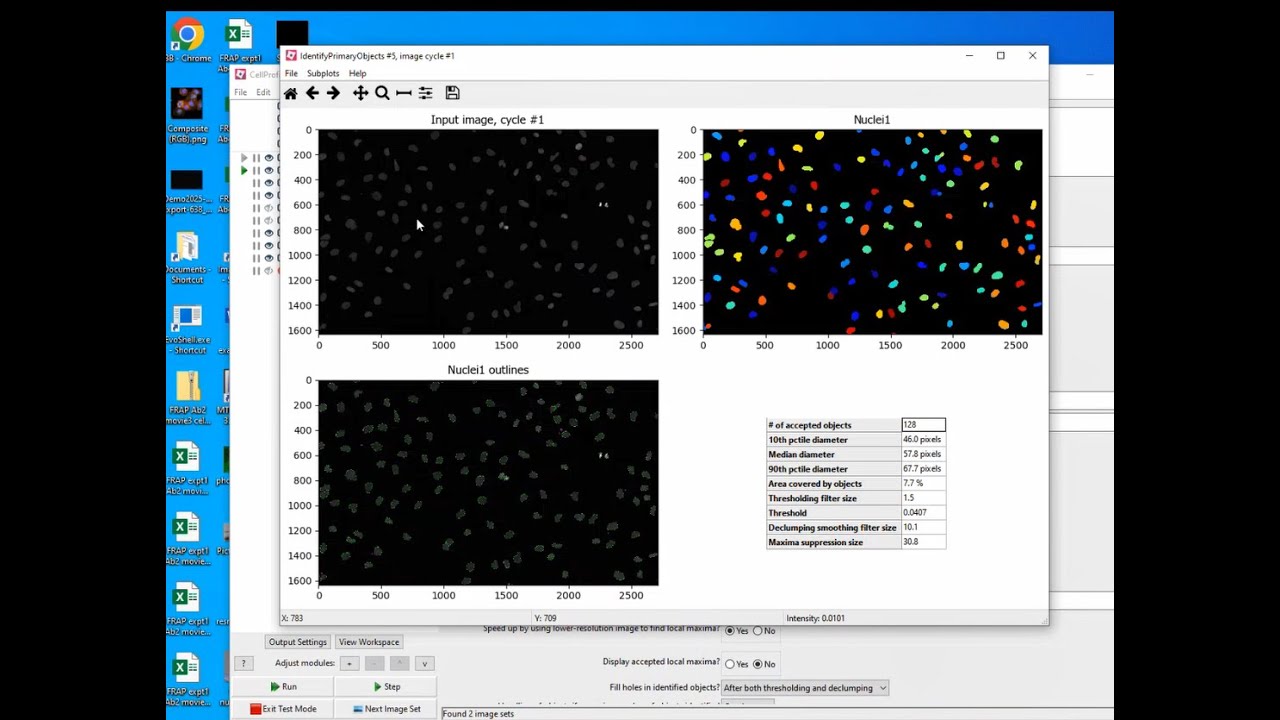Select FRAP Ab2 movie3 zip folder icon
The width and height of the screenshot is (1280, 720).
click(x=187, y=398)
